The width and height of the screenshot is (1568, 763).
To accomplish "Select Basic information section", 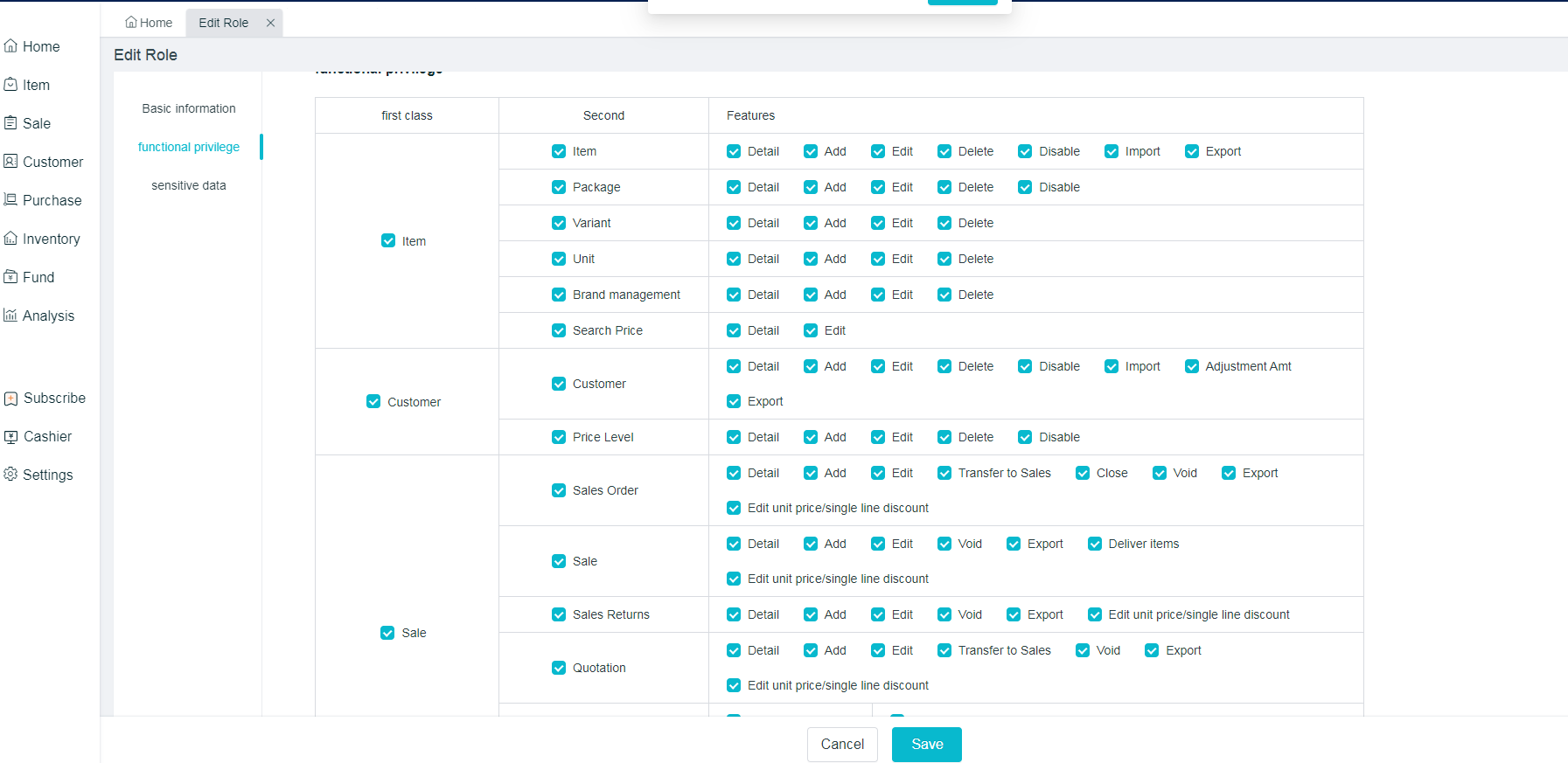I will click(189, 108).
